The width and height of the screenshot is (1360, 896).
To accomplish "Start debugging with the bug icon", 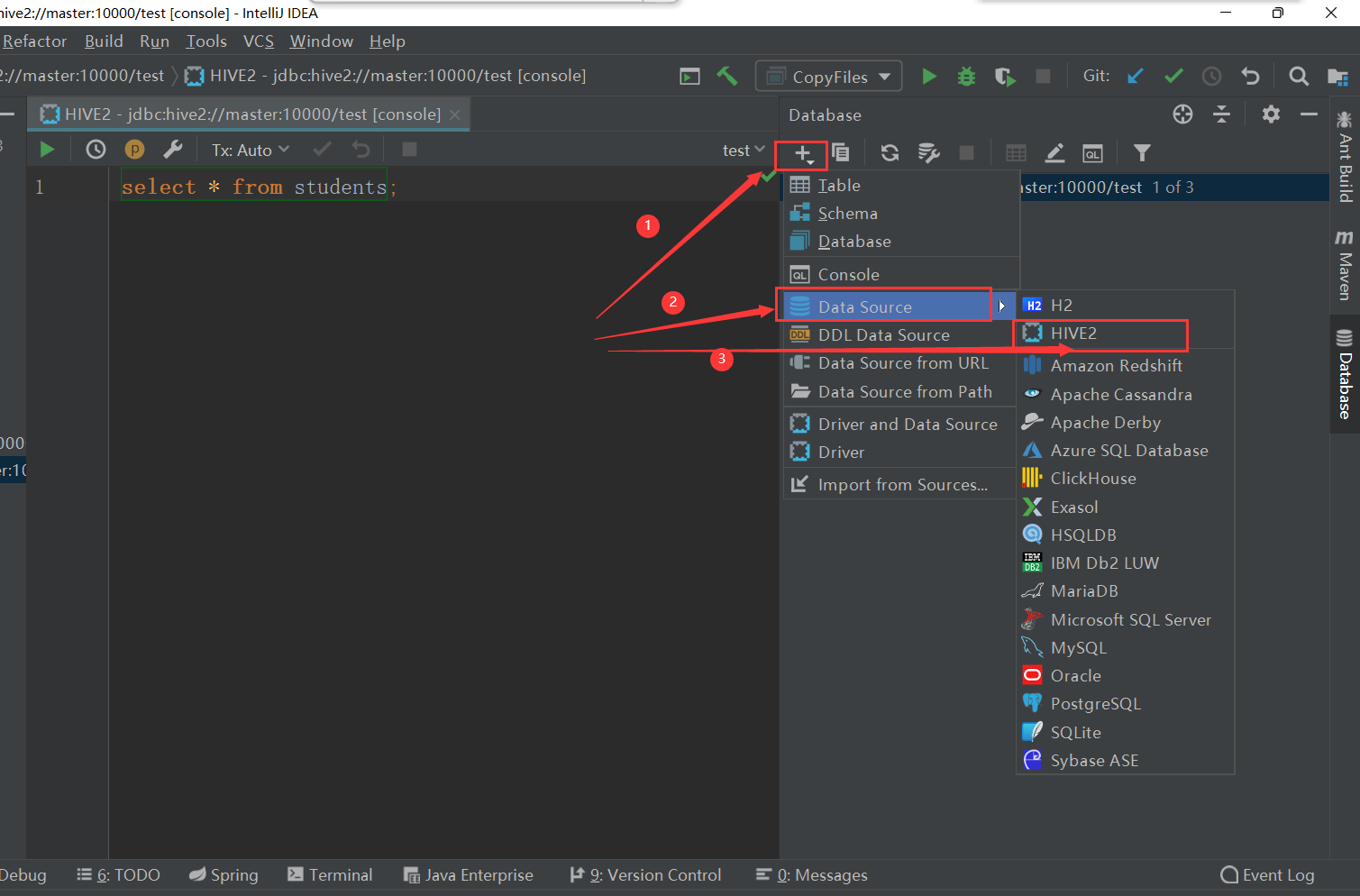I will tap(966, 77).
